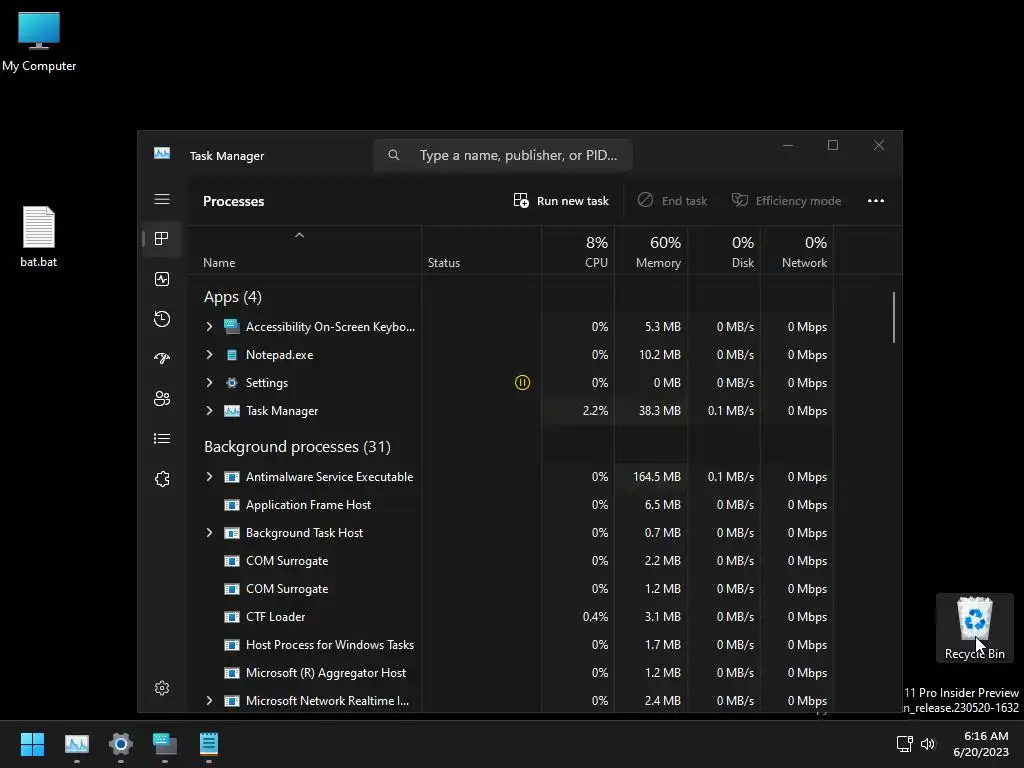Click the process search input field
The height and width of the screenshot is (768, 1024).
tap(503, 155)
